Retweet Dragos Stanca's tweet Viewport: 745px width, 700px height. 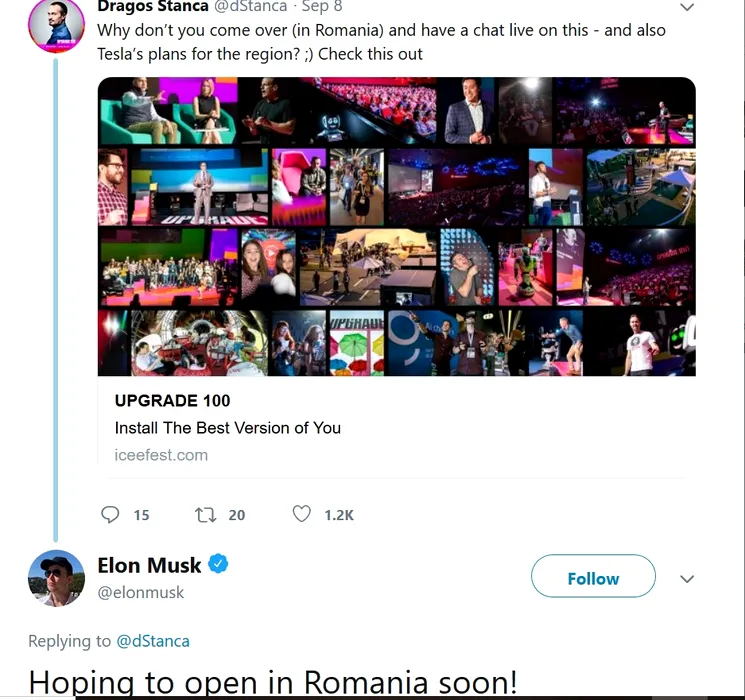pos(205,515)
